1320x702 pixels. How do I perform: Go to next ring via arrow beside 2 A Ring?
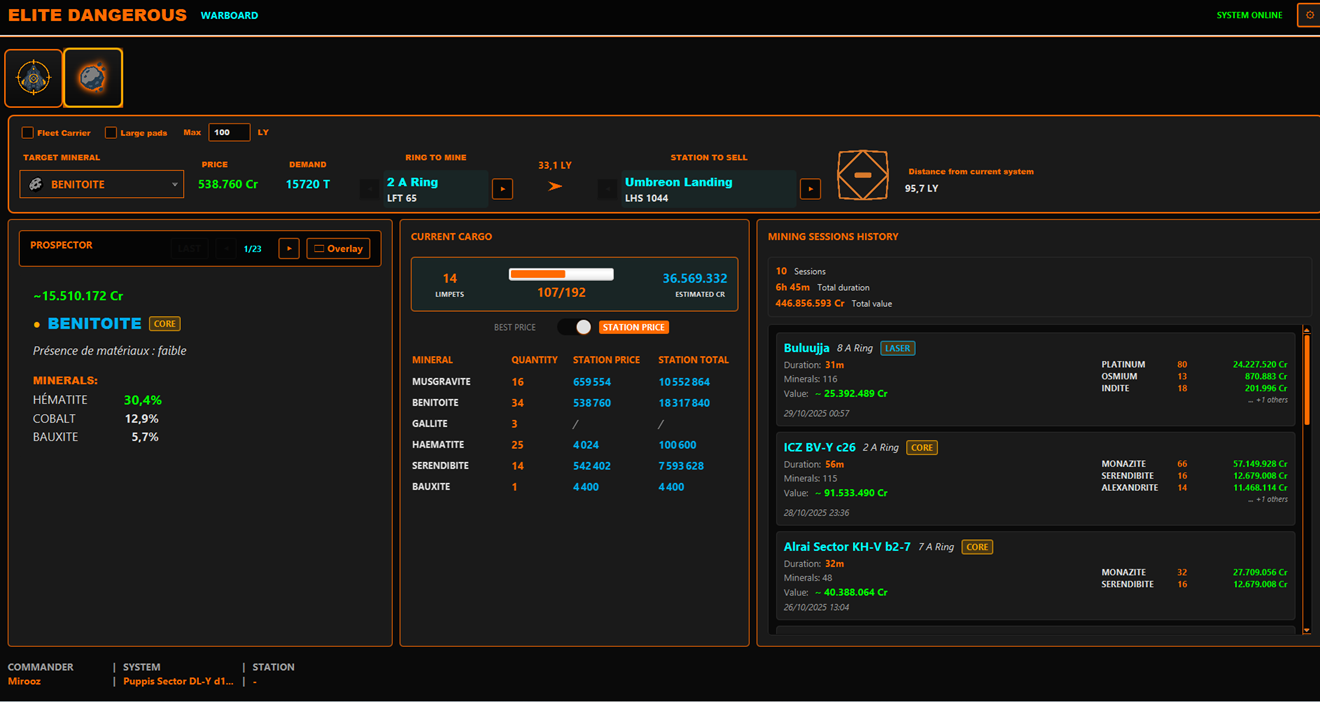503,189
